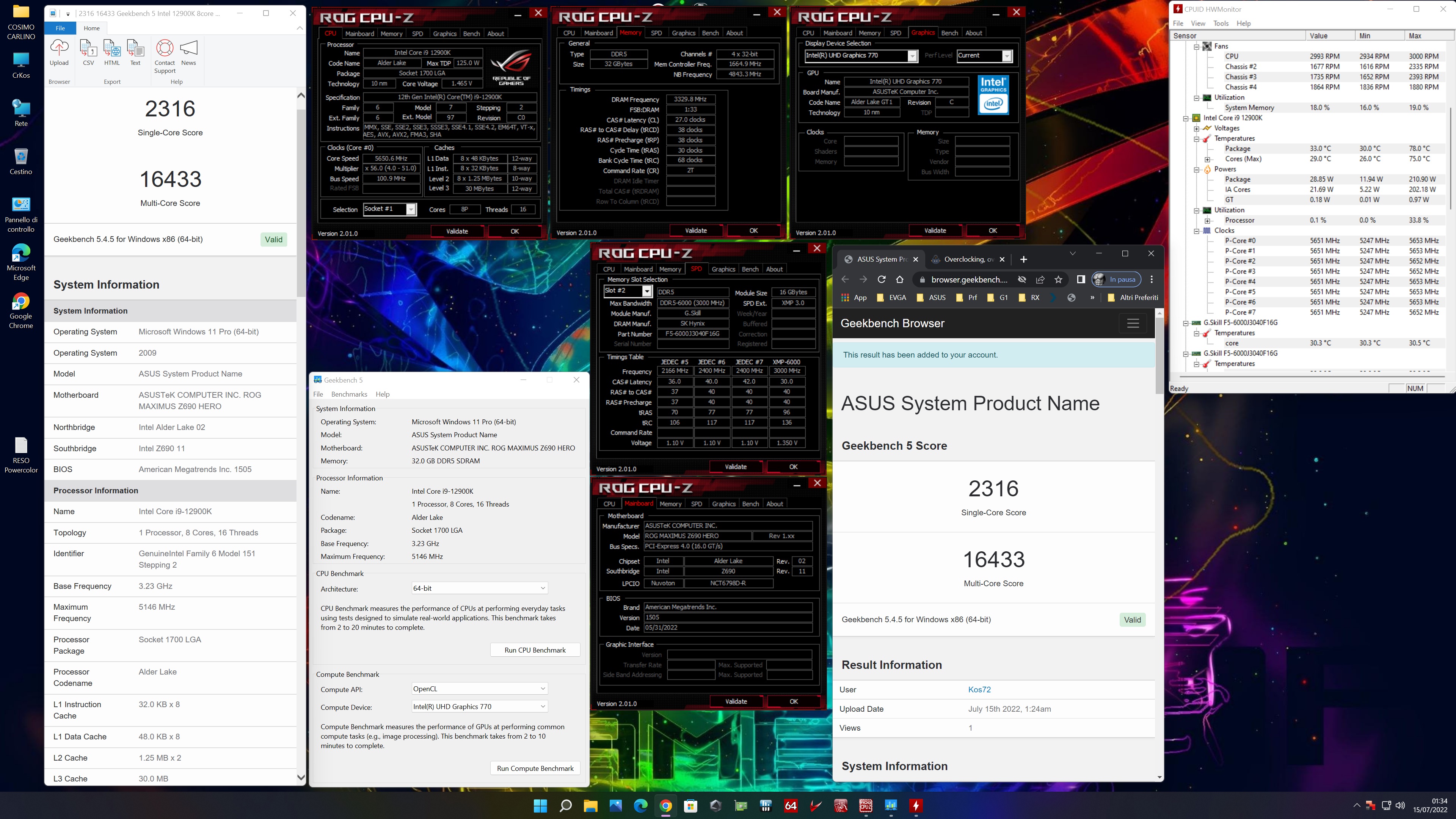Toggle Chrome side panel icon
The image size is (1456, 819).
click(1081, 279)
